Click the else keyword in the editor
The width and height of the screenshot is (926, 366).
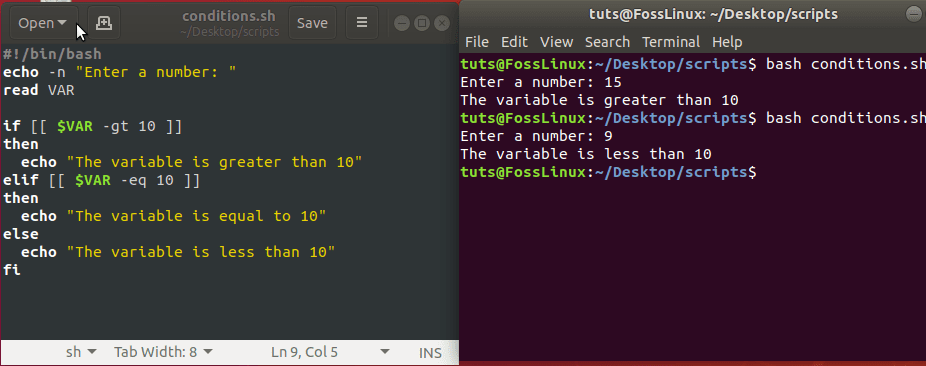[x=21, y=234]
